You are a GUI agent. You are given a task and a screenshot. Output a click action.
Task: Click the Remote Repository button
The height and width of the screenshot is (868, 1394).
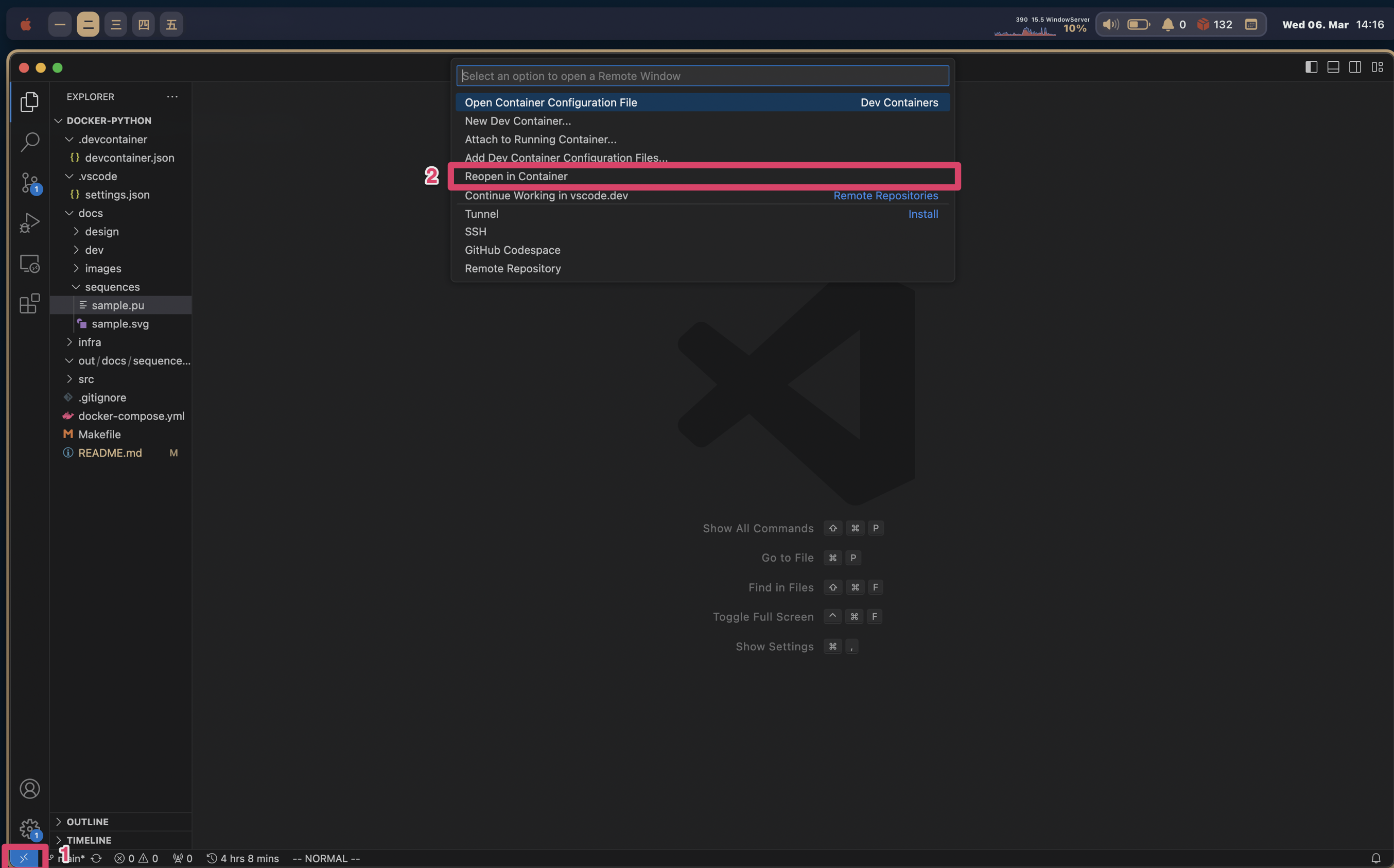(513, 268)
